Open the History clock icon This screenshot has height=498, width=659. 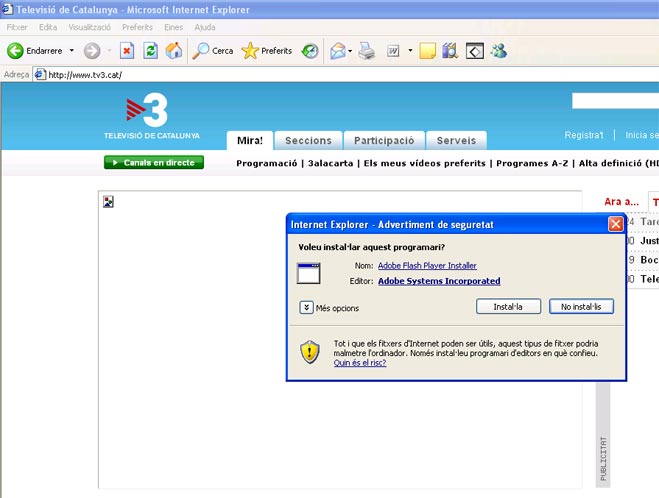[x=310, y=51]
